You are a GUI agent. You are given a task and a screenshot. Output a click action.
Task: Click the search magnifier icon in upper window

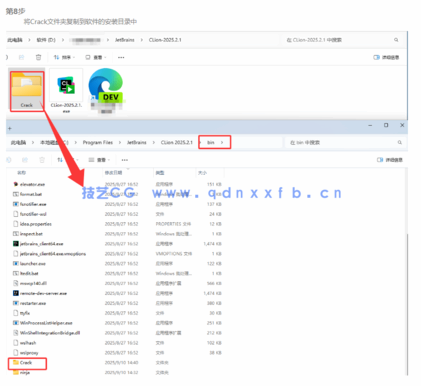pos(396,40)
